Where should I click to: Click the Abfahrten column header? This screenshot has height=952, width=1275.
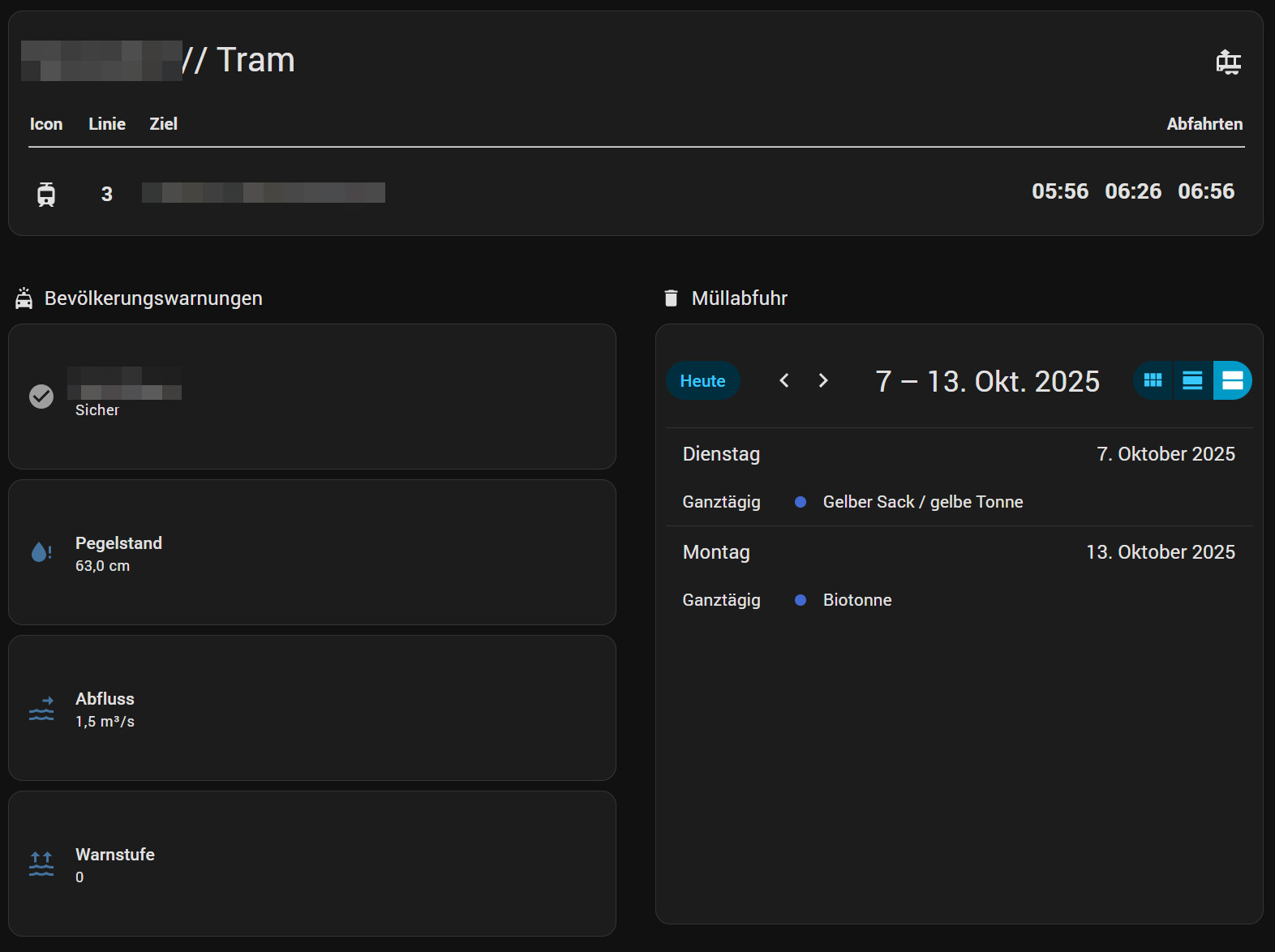(1204, 124)
